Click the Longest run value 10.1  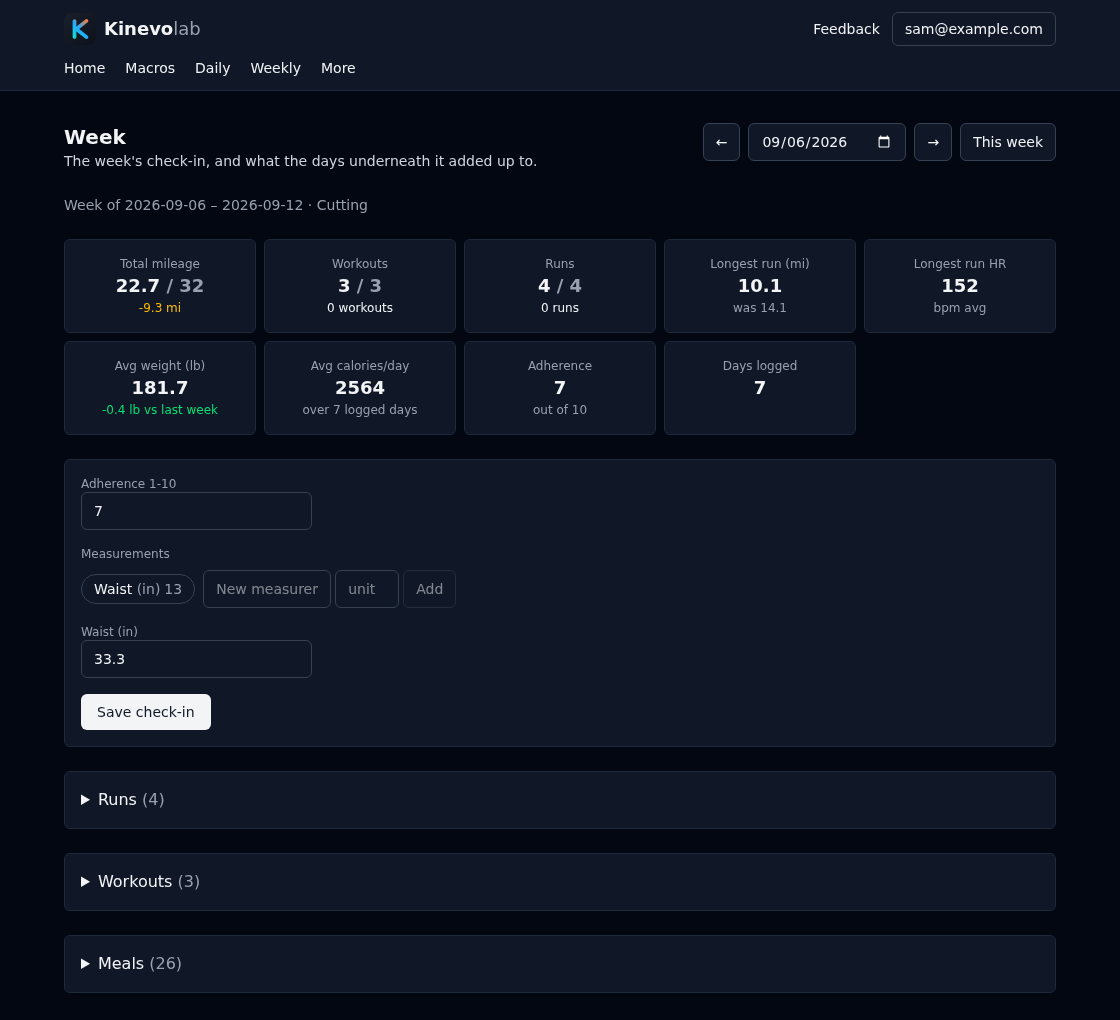760,286
